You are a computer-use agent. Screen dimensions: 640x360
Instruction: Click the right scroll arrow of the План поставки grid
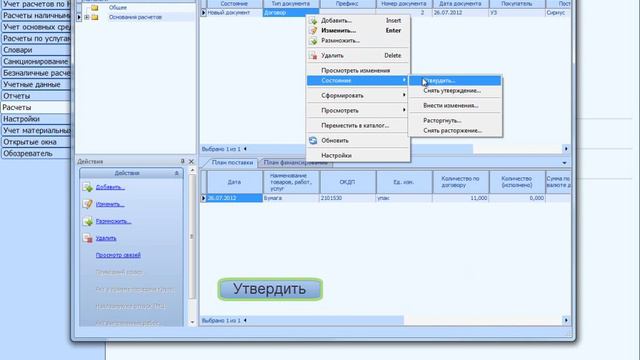pos(566,320)
